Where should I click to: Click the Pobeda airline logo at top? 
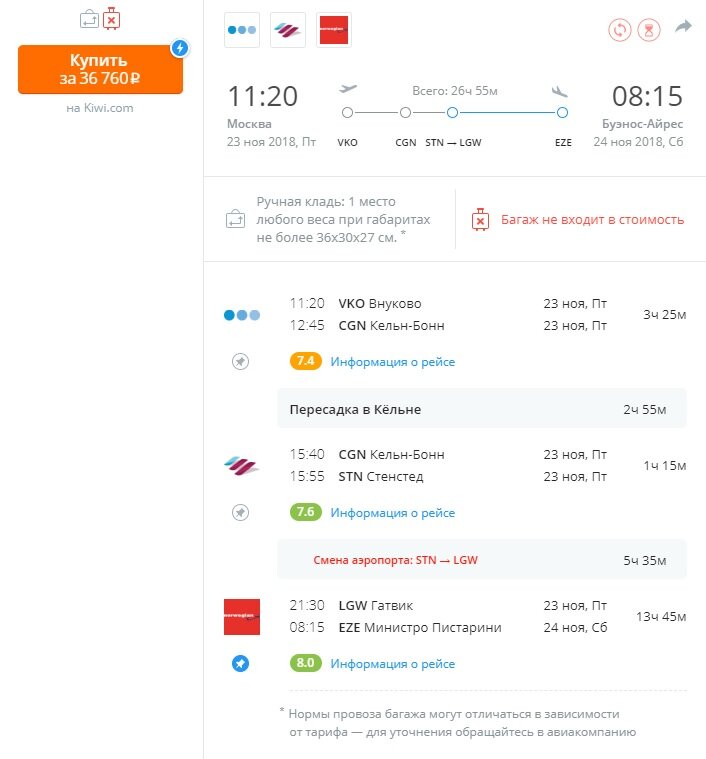pyautogui.click(x=242, y=30)
